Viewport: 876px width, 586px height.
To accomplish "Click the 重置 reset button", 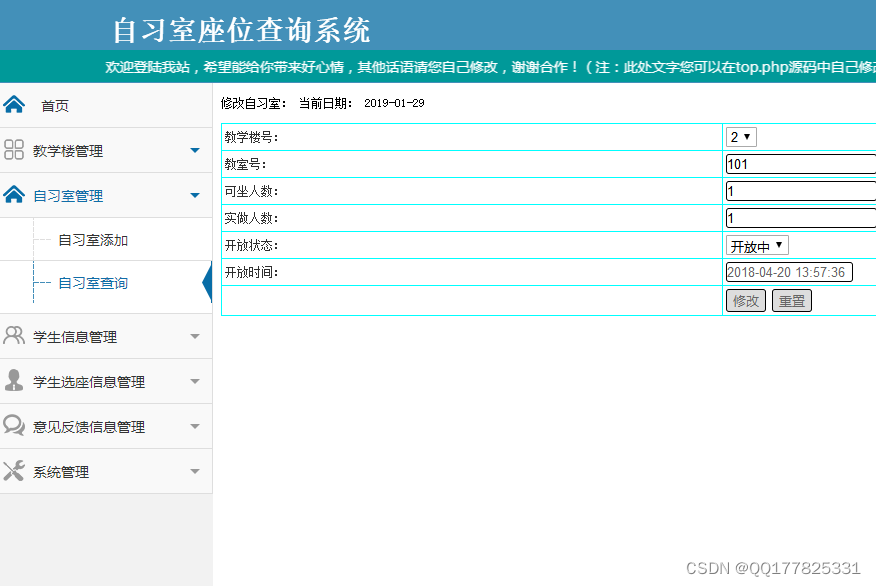I will click(792, 301).
